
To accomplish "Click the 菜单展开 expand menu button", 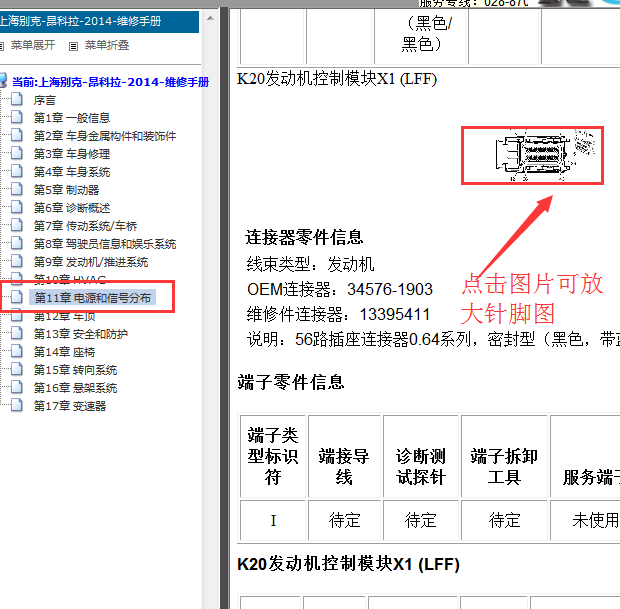I will pyautogui.click(x=32, y=45).
